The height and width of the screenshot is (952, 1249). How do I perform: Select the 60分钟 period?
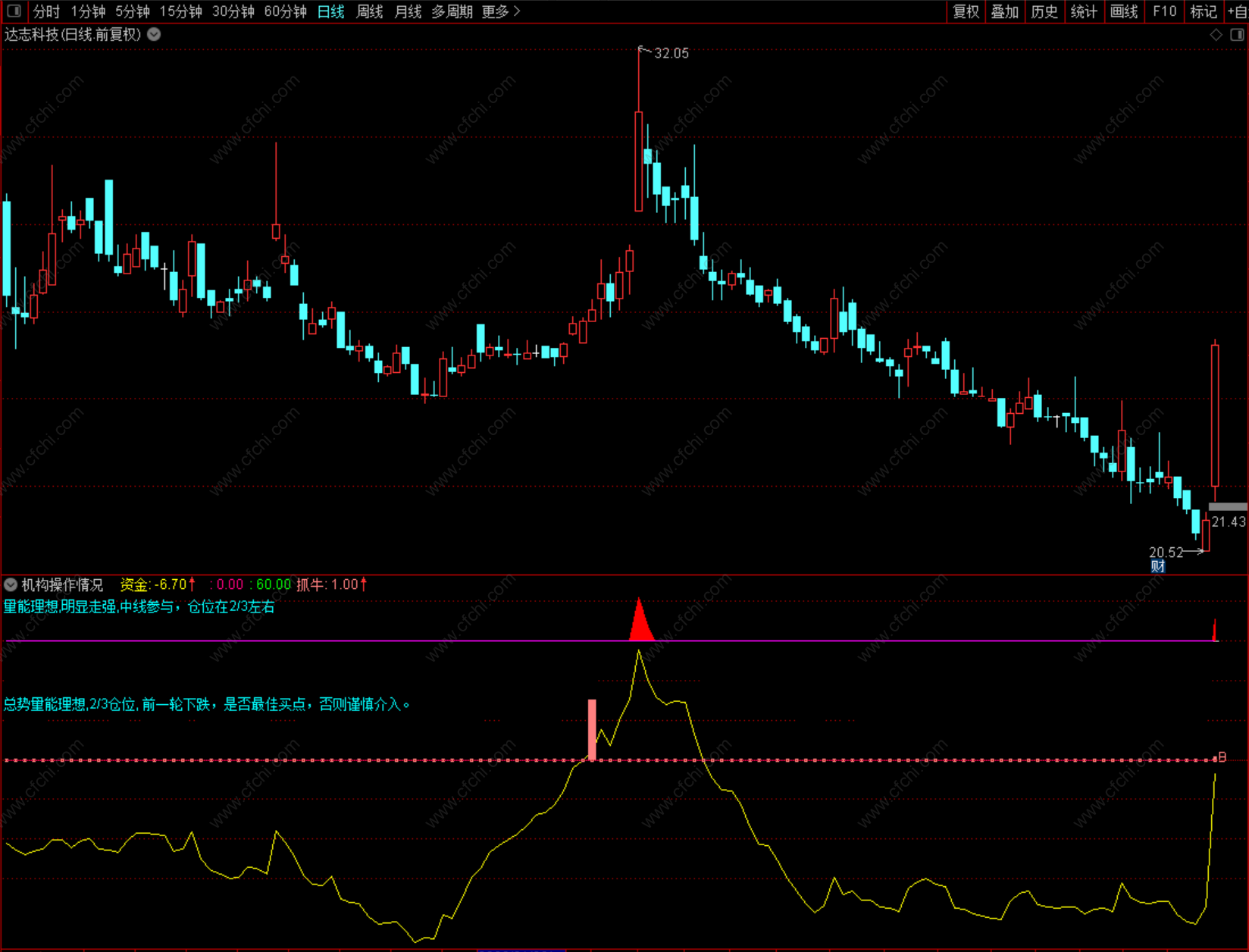[285, 11]
